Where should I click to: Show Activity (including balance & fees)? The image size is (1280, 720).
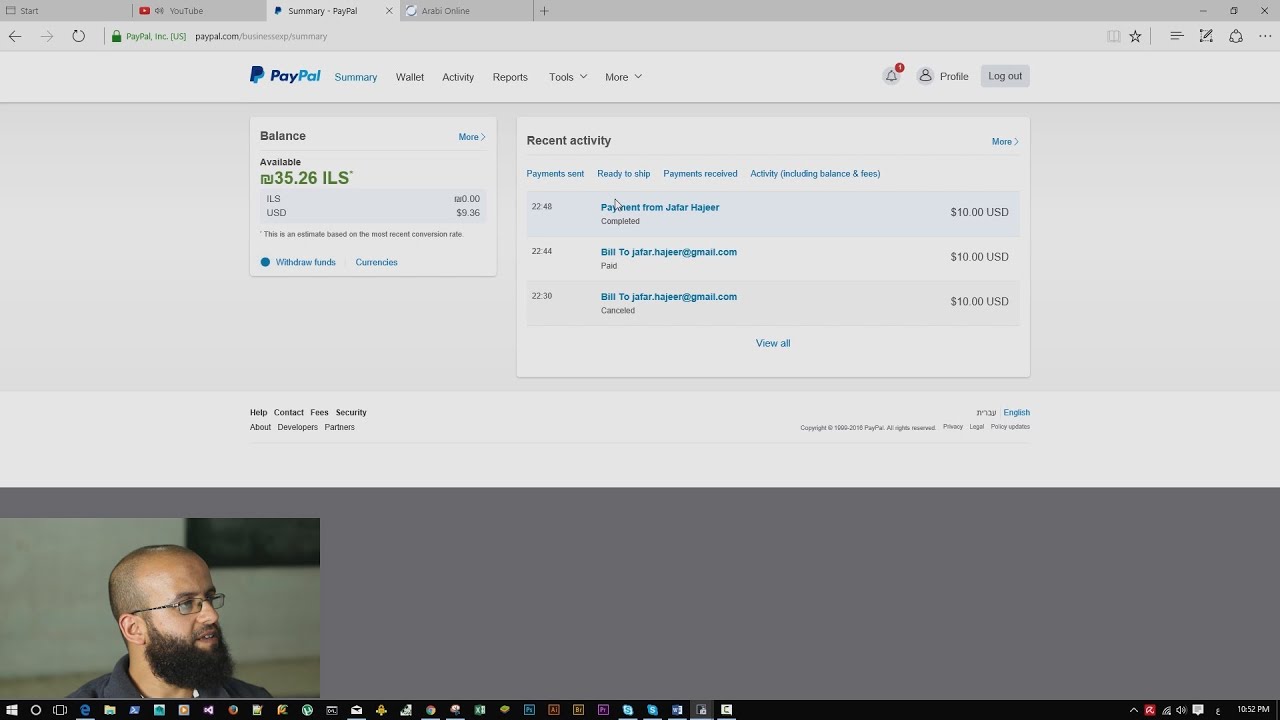pyautogui.click(x=815, y=174)
